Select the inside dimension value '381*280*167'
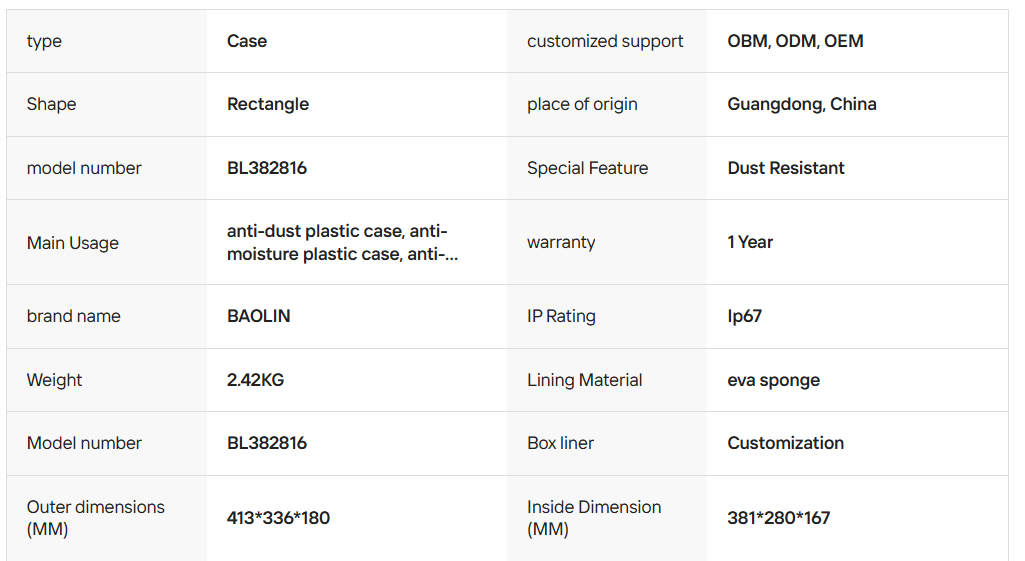This screenshot has width=1025, height=561. coord(779,518)
